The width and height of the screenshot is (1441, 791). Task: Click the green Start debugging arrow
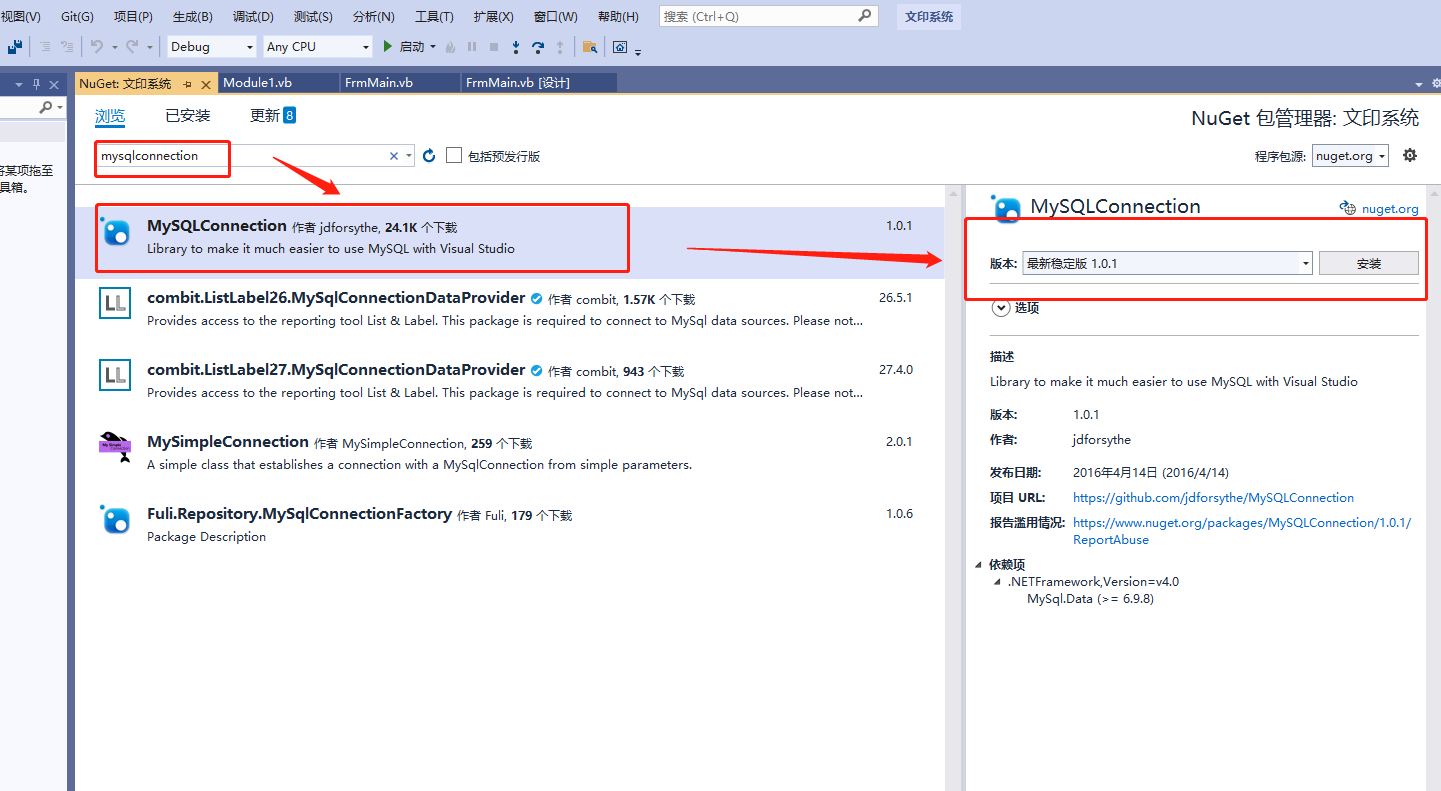[x=388, y=47]
